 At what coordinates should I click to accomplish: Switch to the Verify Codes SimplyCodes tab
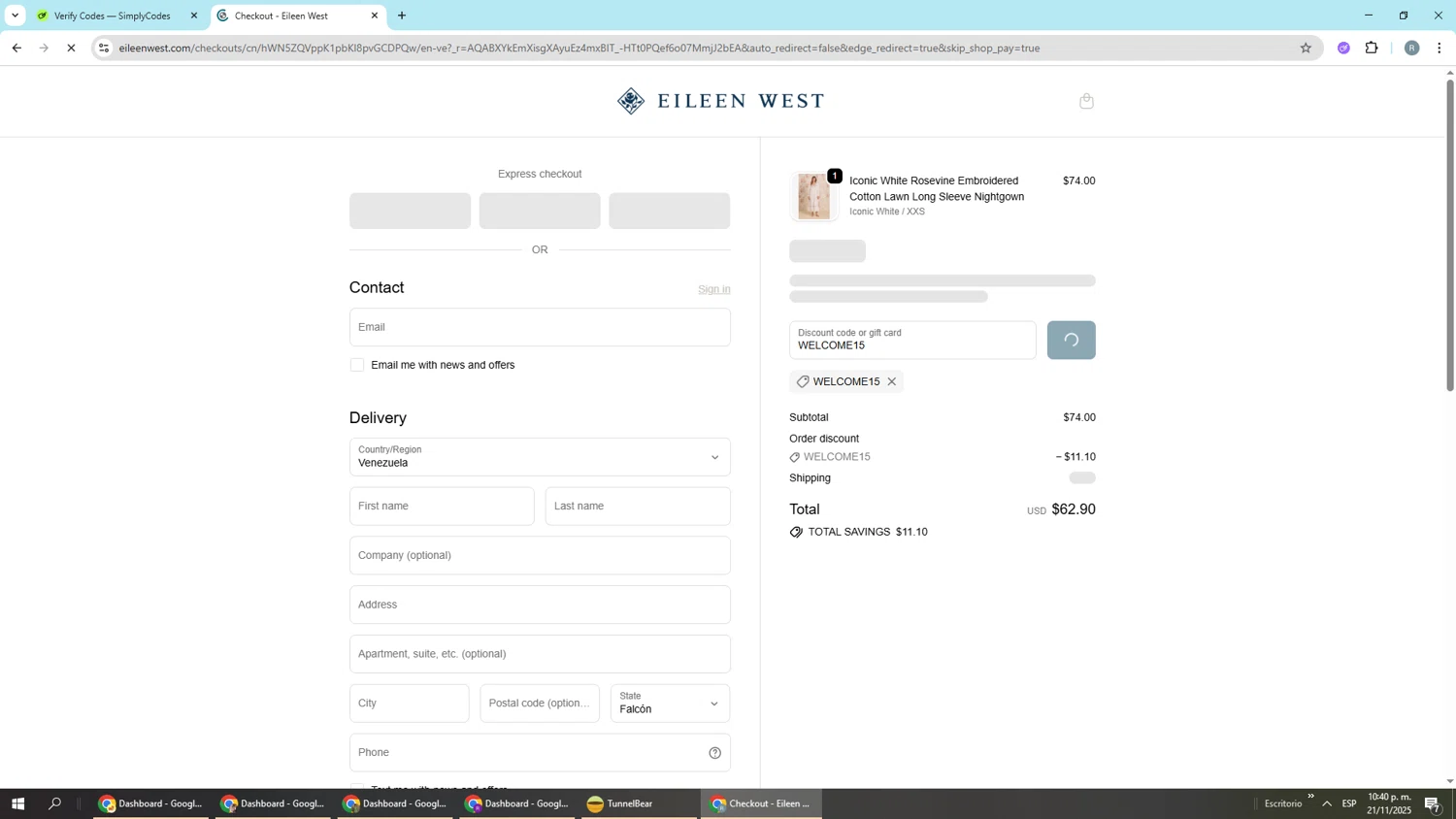pos(116,16)
